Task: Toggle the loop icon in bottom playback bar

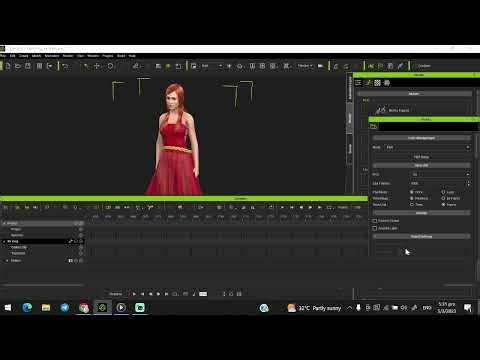Action: click(x=175, y=294)
